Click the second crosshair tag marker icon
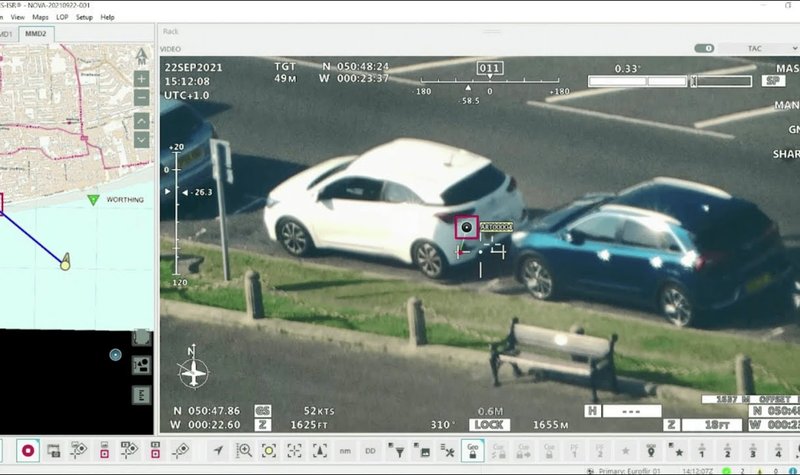The height and width of the screenshot is (475, 800). click(130, 450)
